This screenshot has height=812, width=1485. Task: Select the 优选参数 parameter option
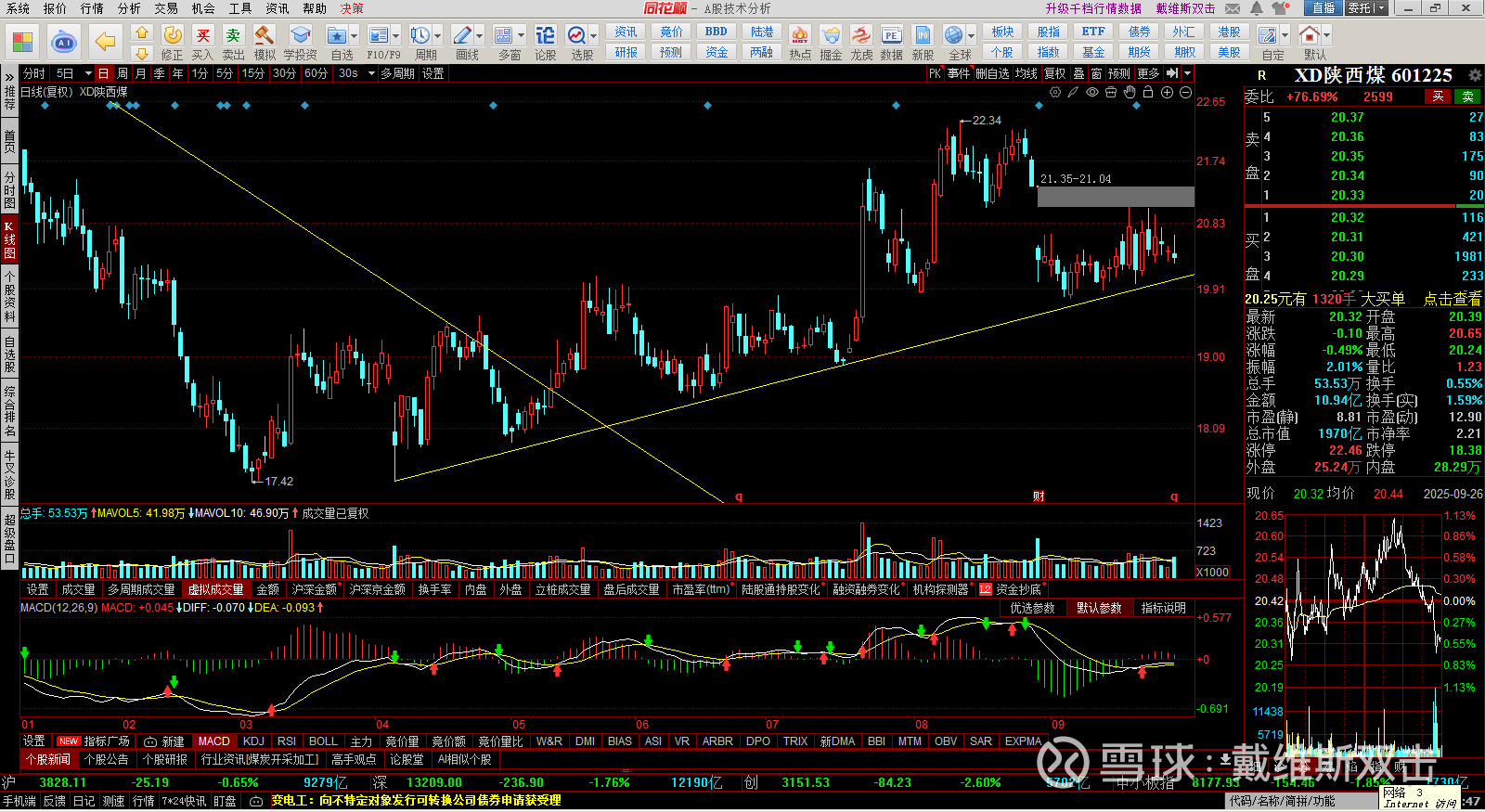(1032, 608)
